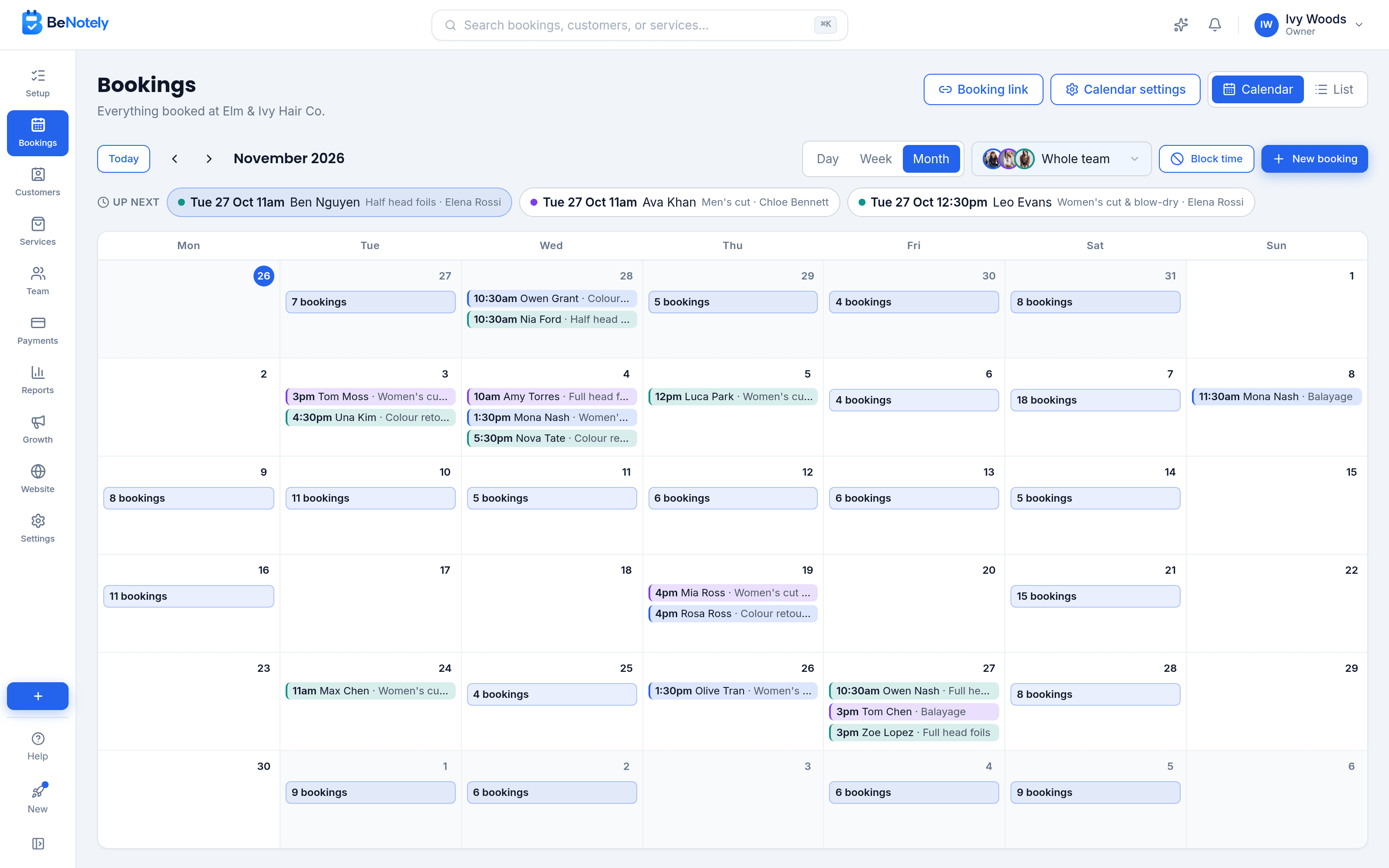Open Leo Evans up-next booking chip
1389x868 pixels.
pos(1050,202)
